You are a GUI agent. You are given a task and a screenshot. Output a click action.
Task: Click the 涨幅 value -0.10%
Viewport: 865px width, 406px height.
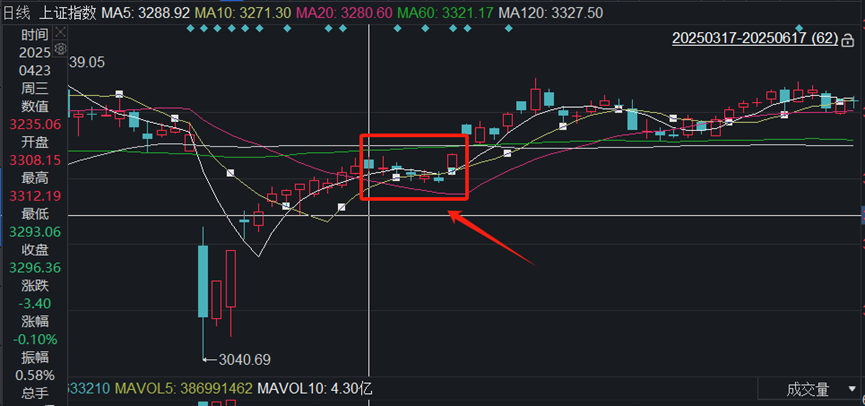click(35, 339)
